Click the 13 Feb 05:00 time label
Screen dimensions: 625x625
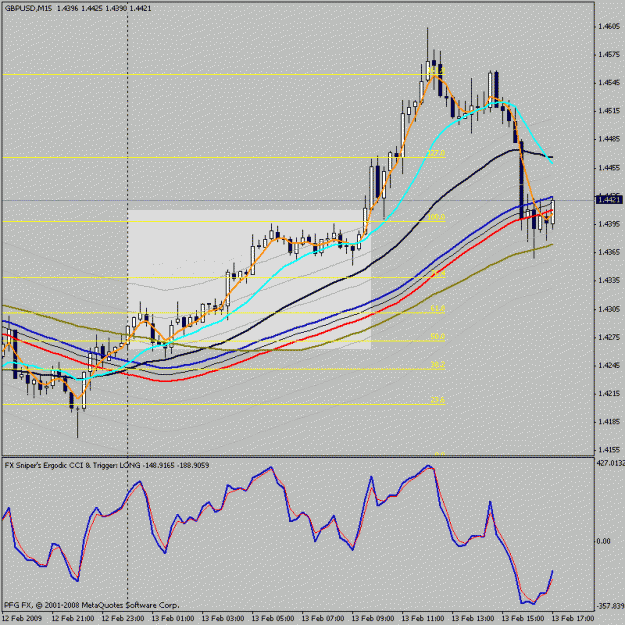click(x=273, y=618)
